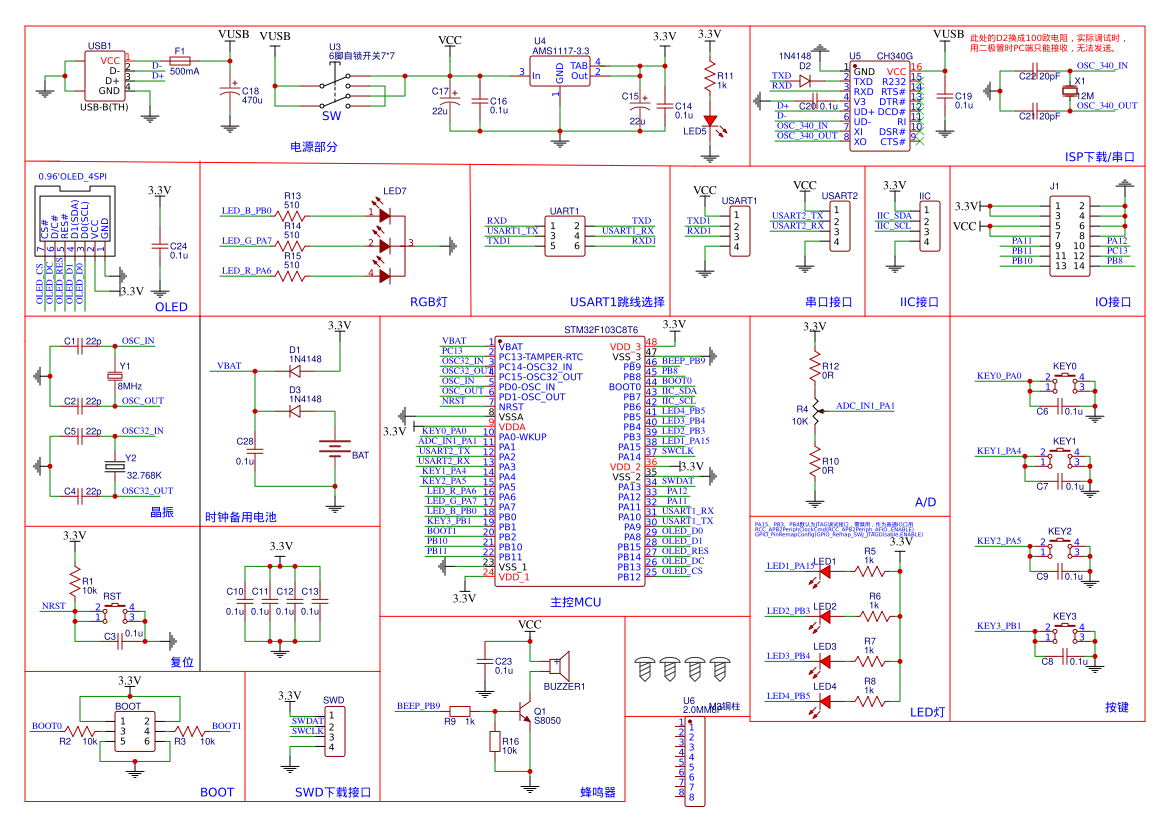This screenshot has width=1169, height=828.
Task: Click the first M3 copper pillar screw
Action: tap(644, 669)
